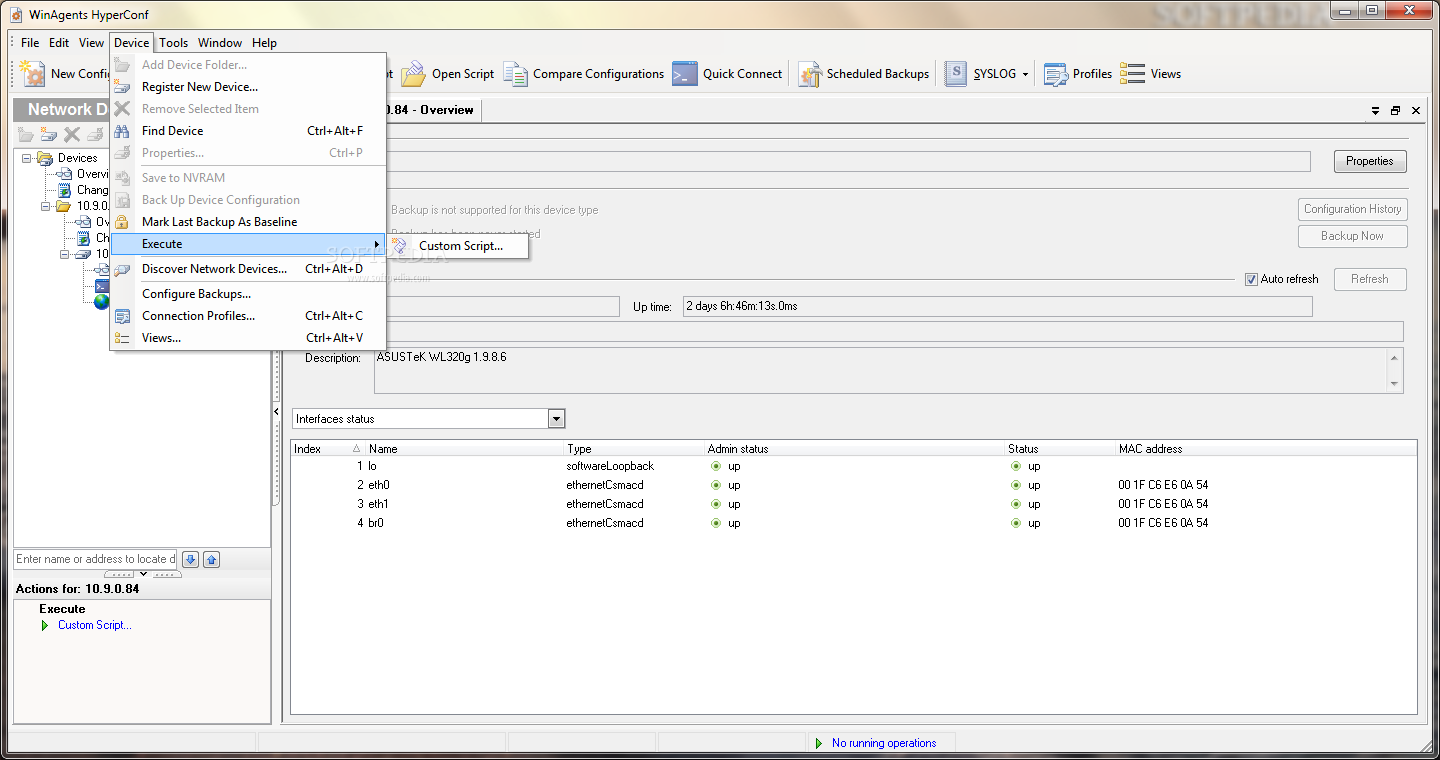Click the Properties button
This screenshot has width=1440, height=760.
(1370, 161)
